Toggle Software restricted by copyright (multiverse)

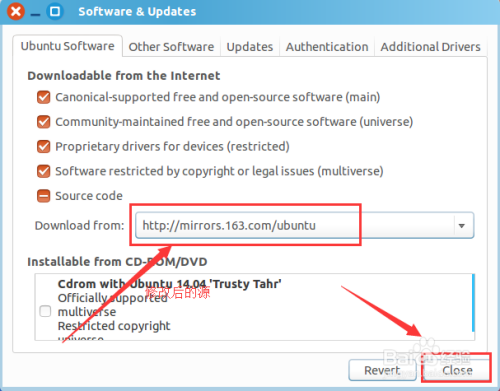pyautogui.click(x=44, y=171)
